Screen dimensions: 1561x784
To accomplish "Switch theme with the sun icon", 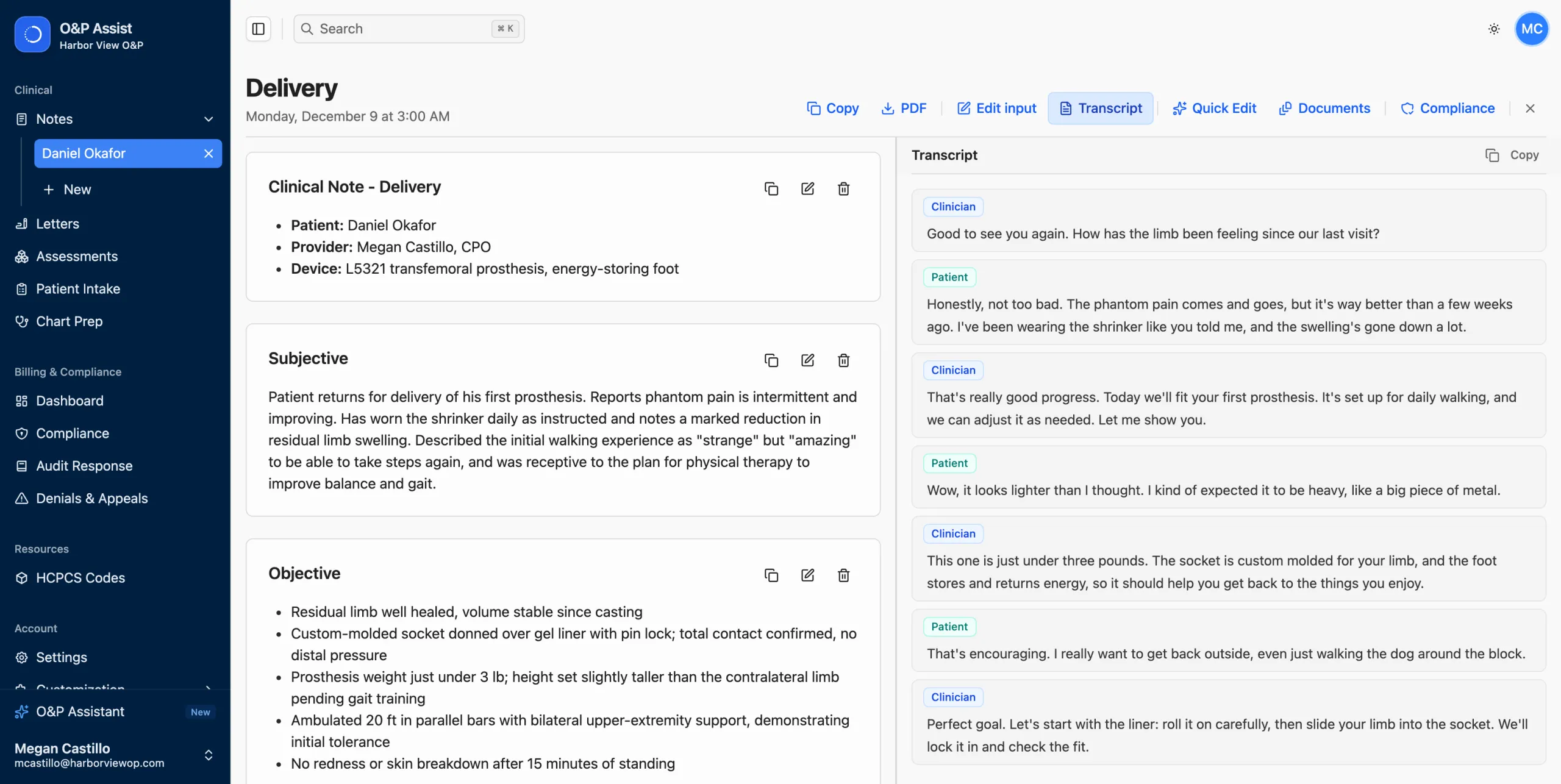I will click(1493, 29).
